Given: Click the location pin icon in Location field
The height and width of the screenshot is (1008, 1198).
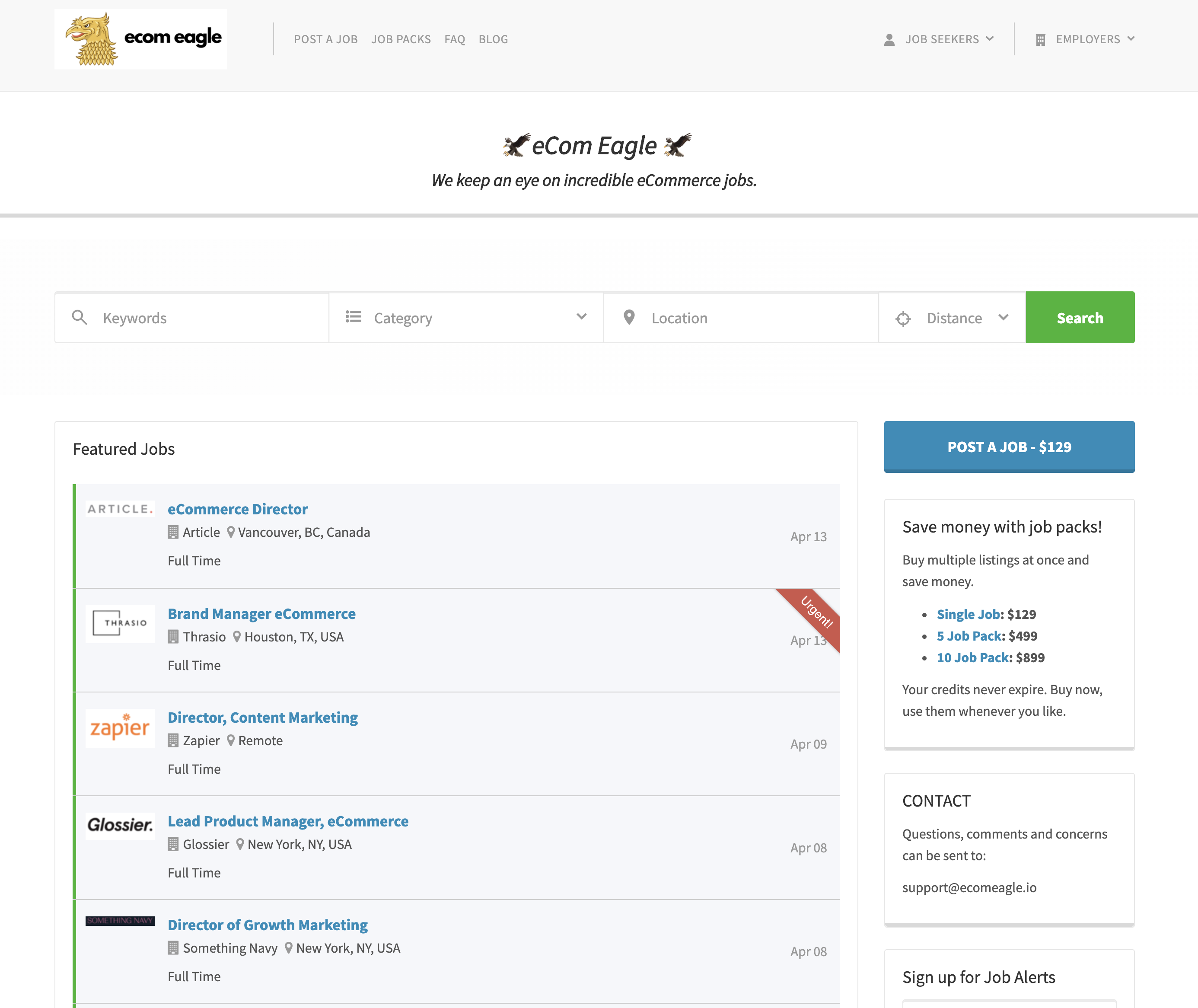Looking at the screenshot, I should pyautogui.click(x=629, y=317).
